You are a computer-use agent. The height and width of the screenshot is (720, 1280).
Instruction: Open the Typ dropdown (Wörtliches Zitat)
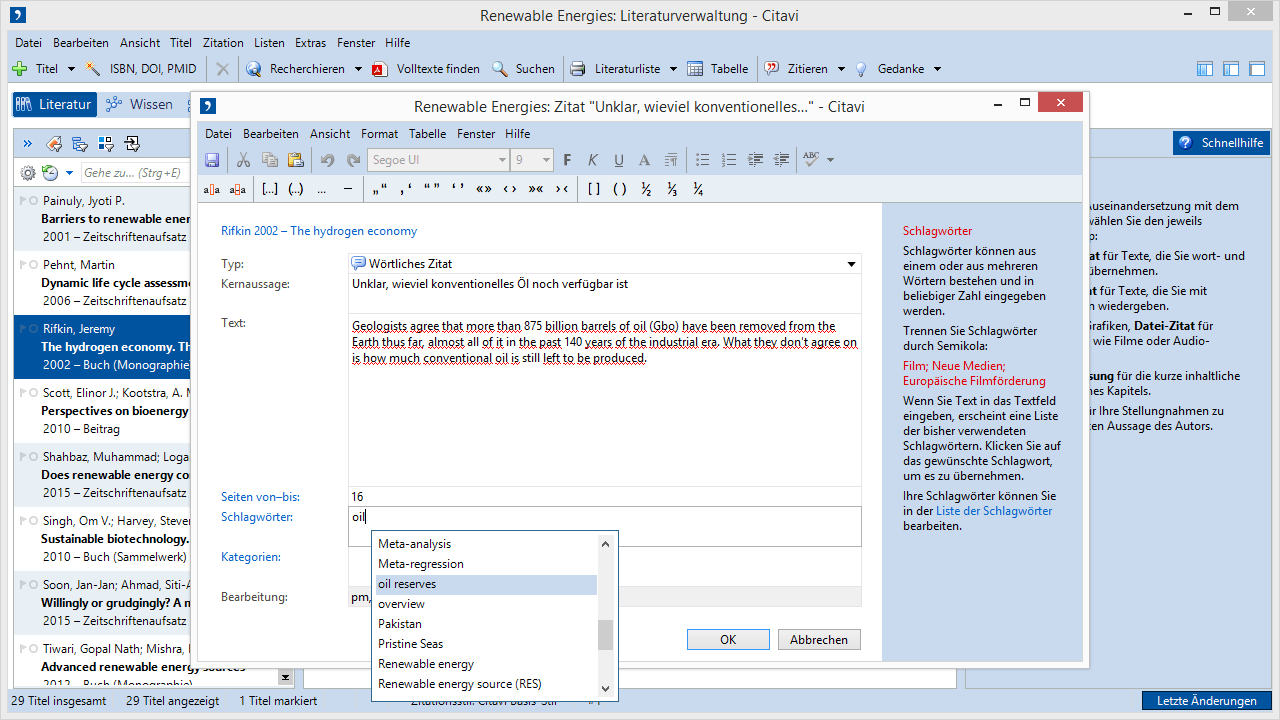pyautogui.click(x=852, y=264)
